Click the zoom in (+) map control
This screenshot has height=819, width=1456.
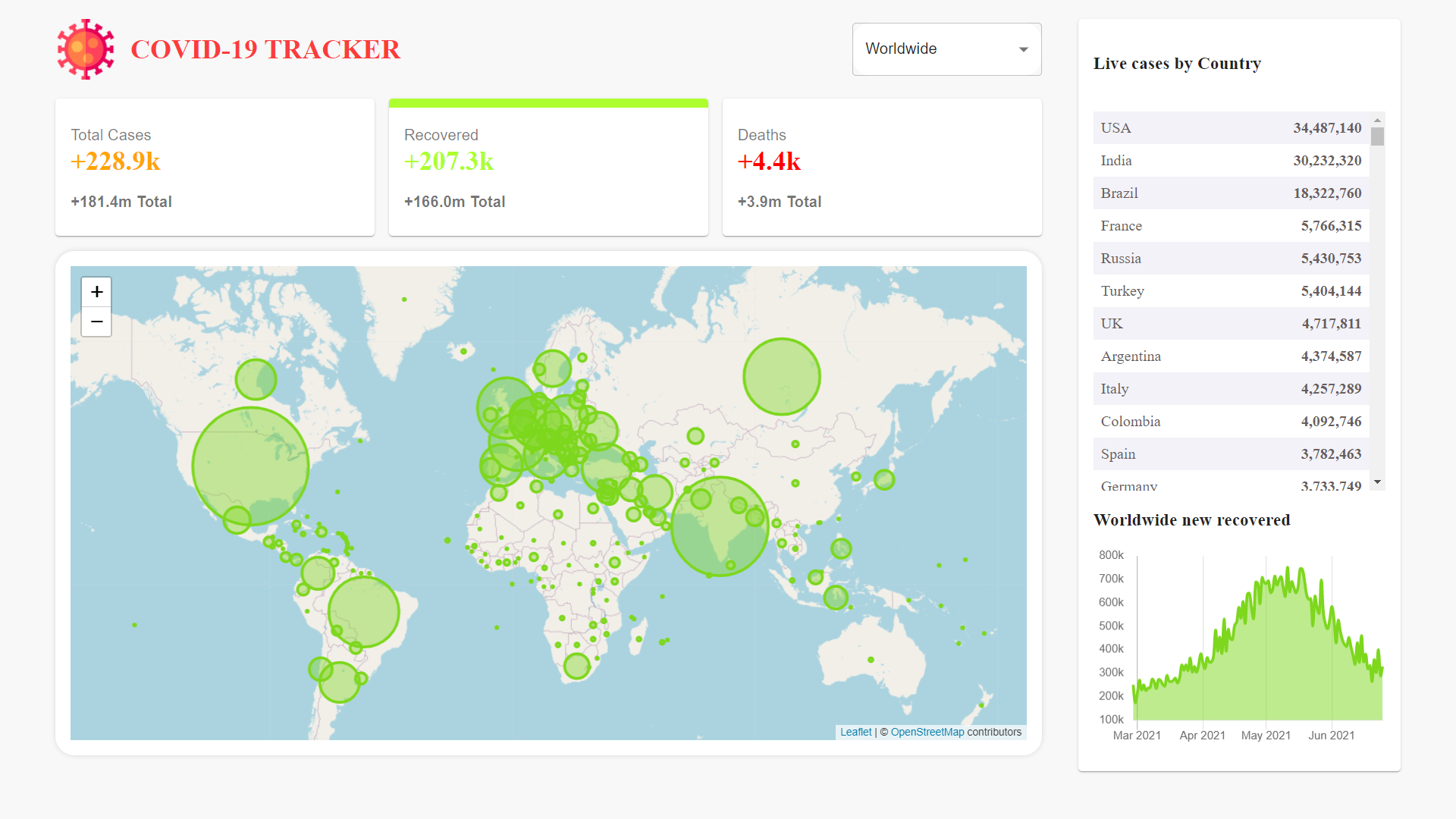(96, 292)
